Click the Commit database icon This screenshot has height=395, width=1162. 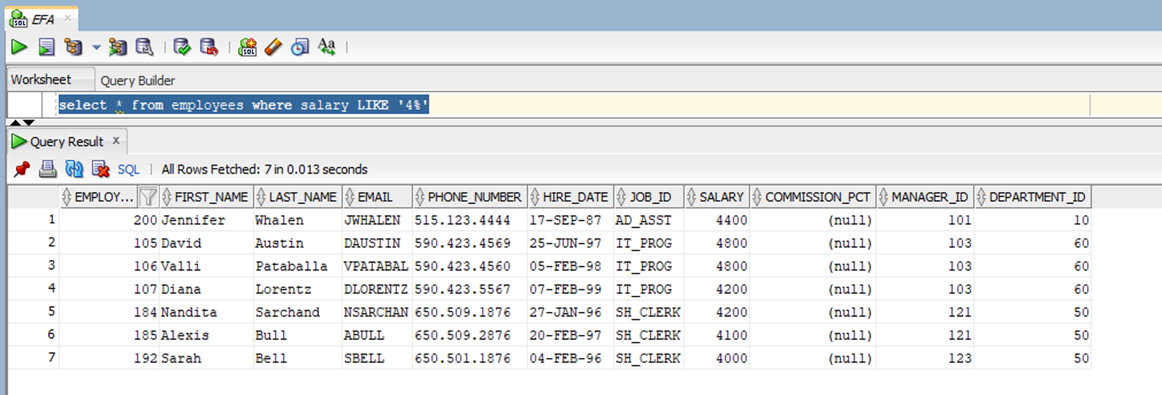182,47
